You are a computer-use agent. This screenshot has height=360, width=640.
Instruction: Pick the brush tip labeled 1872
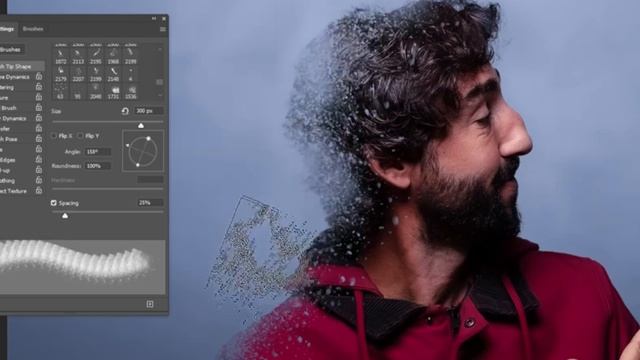tap(61, 56)
